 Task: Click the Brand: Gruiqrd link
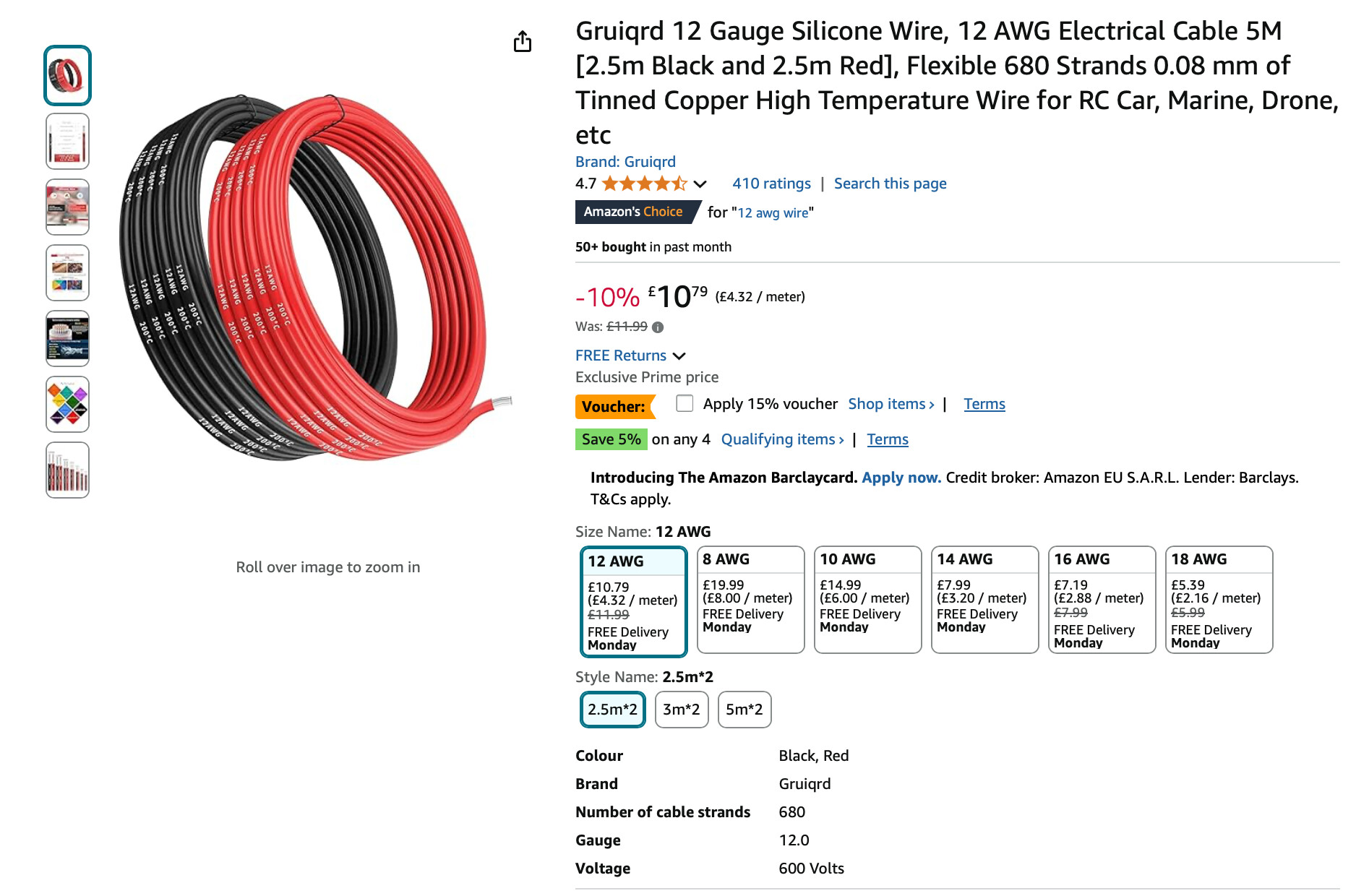click(x=625, y=162)
